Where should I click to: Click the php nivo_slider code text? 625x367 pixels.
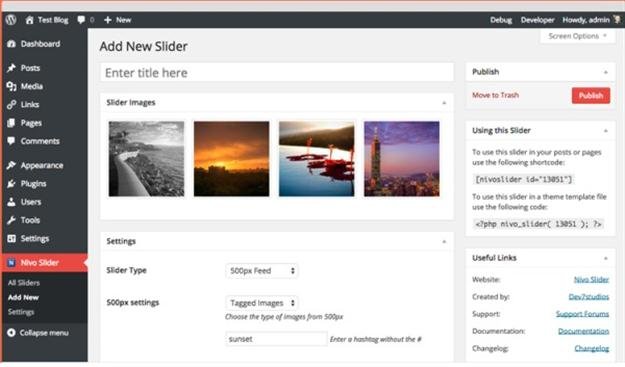coord(539,224)
